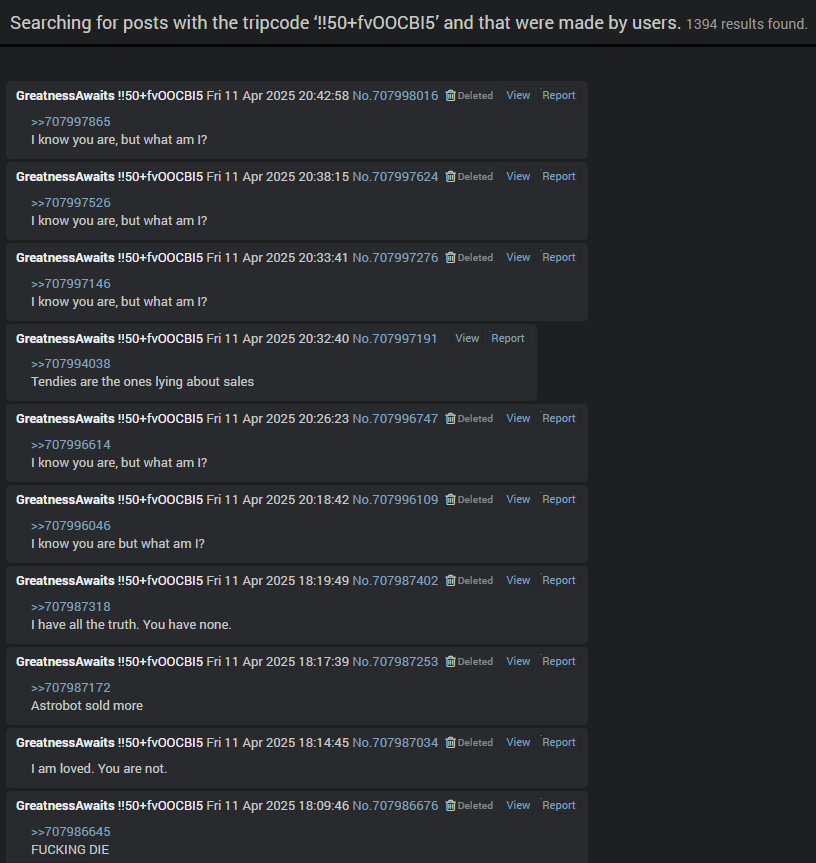
Task: Open post number link No.707987034
Action: (x=395, y=742)
